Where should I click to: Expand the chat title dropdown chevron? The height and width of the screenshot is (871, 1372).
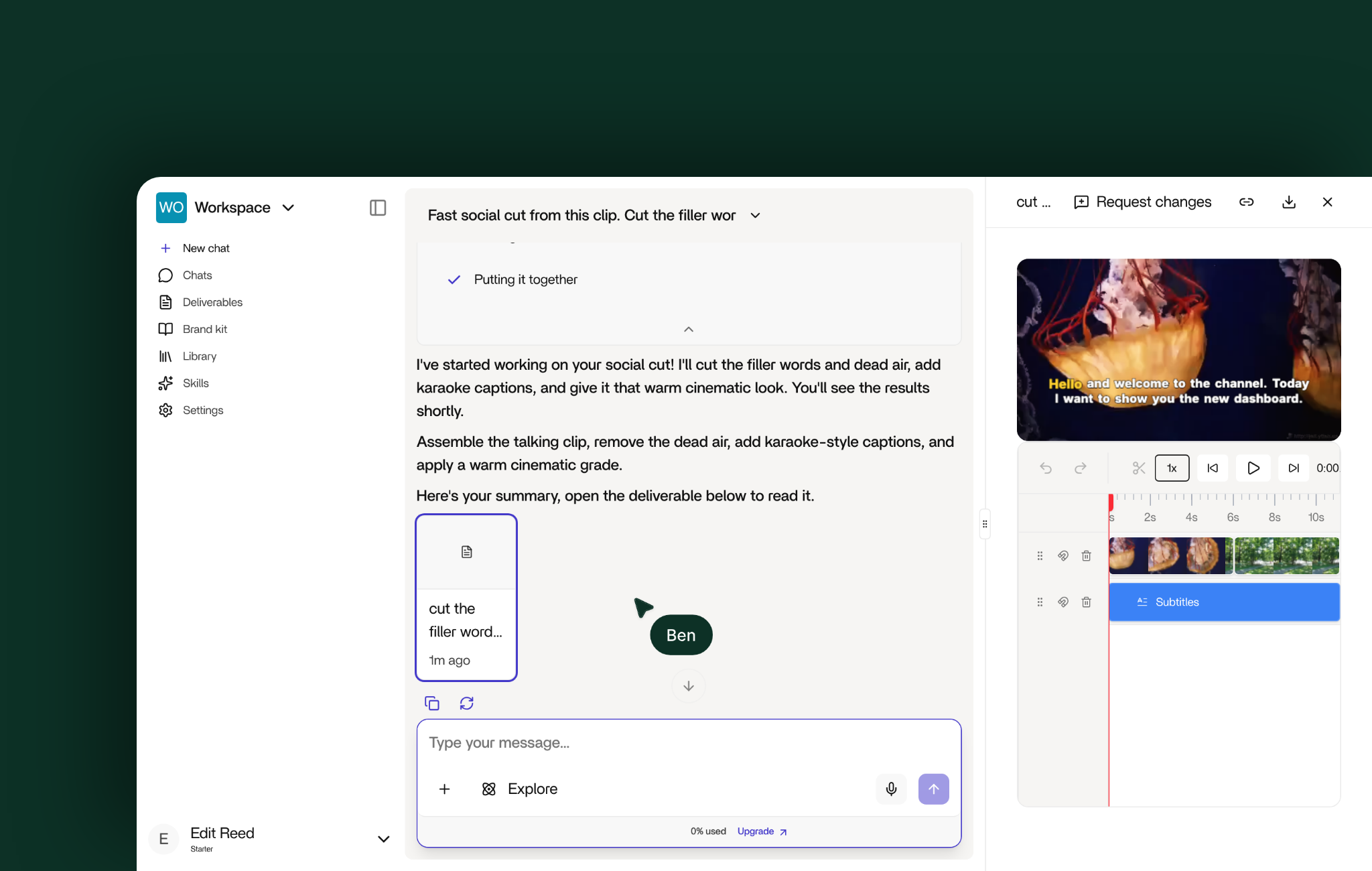(x=755, y=215)
